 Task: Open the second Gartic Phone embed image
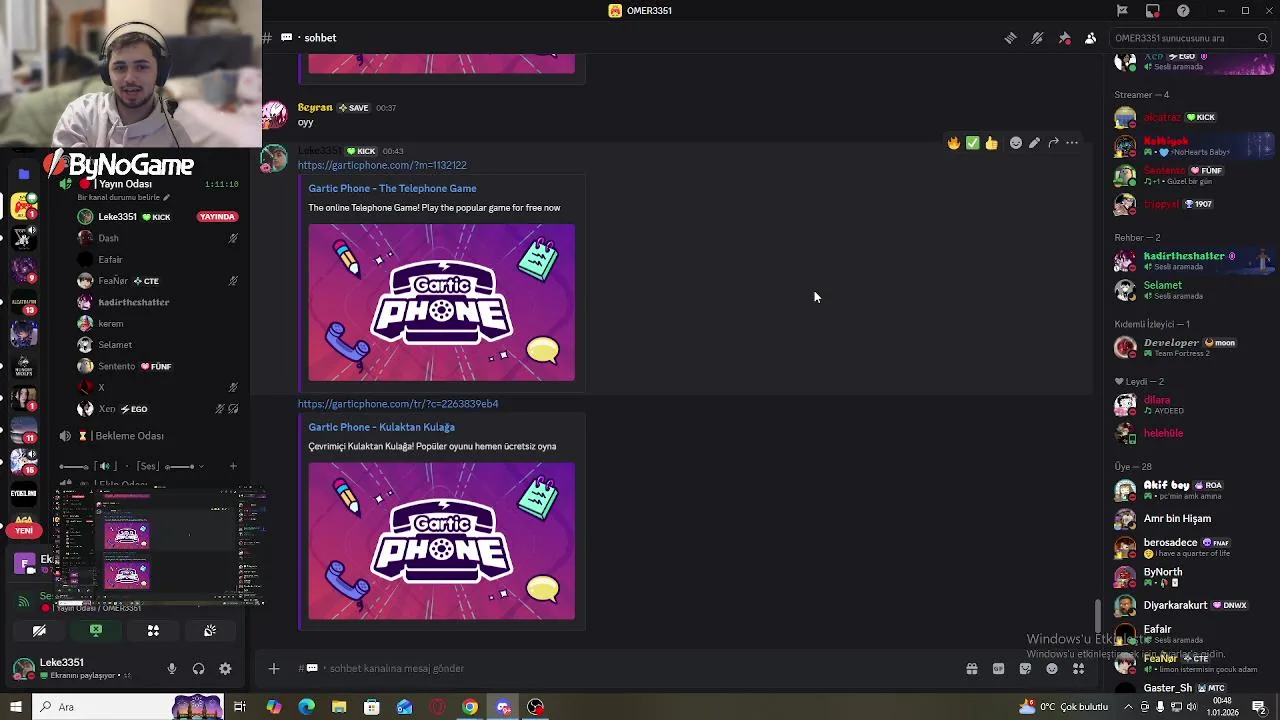tap(441, 541)
